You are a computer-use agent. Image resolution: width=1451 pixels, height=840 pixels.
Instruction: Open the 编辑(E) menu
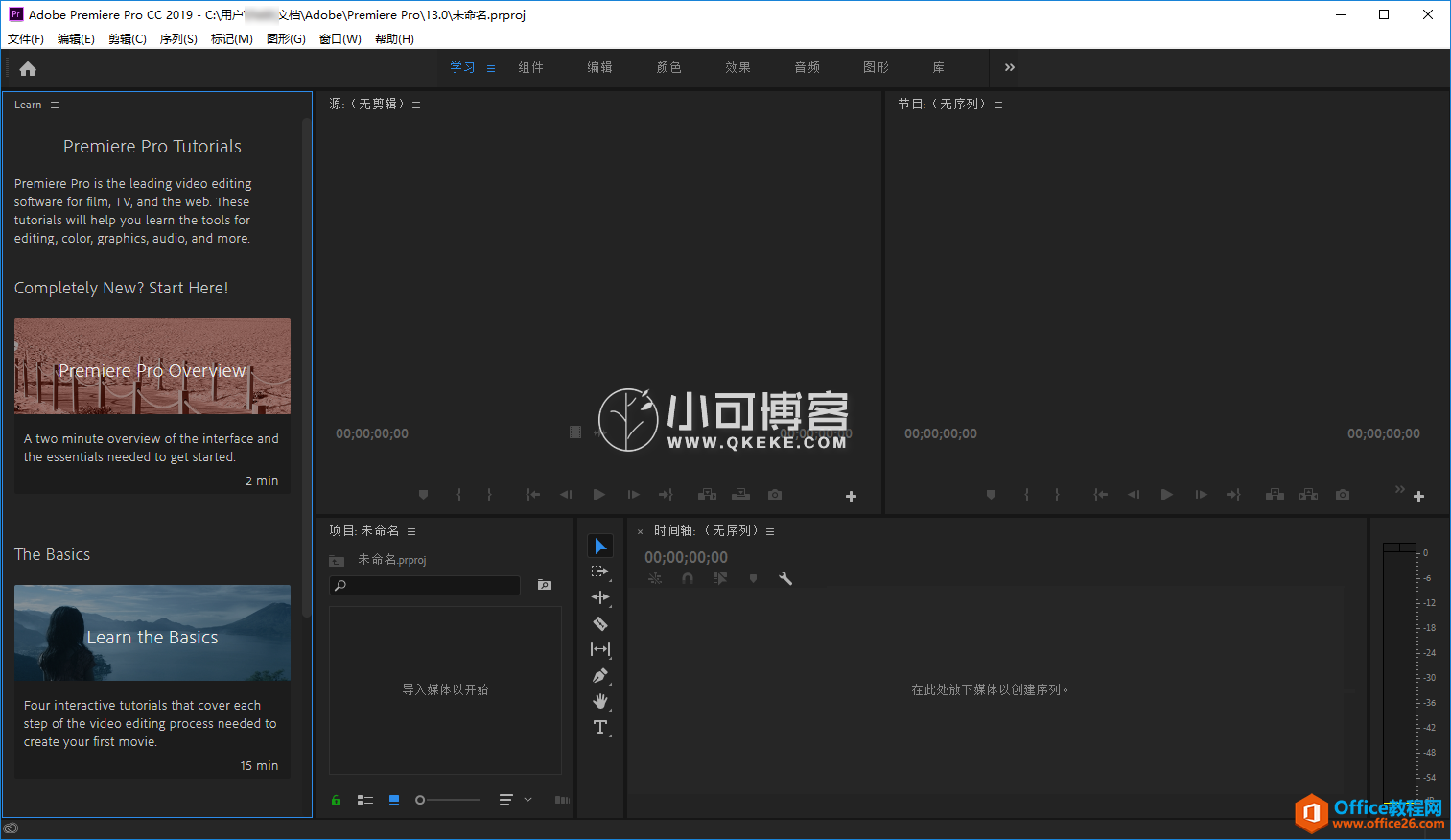(x=76, y=39)
